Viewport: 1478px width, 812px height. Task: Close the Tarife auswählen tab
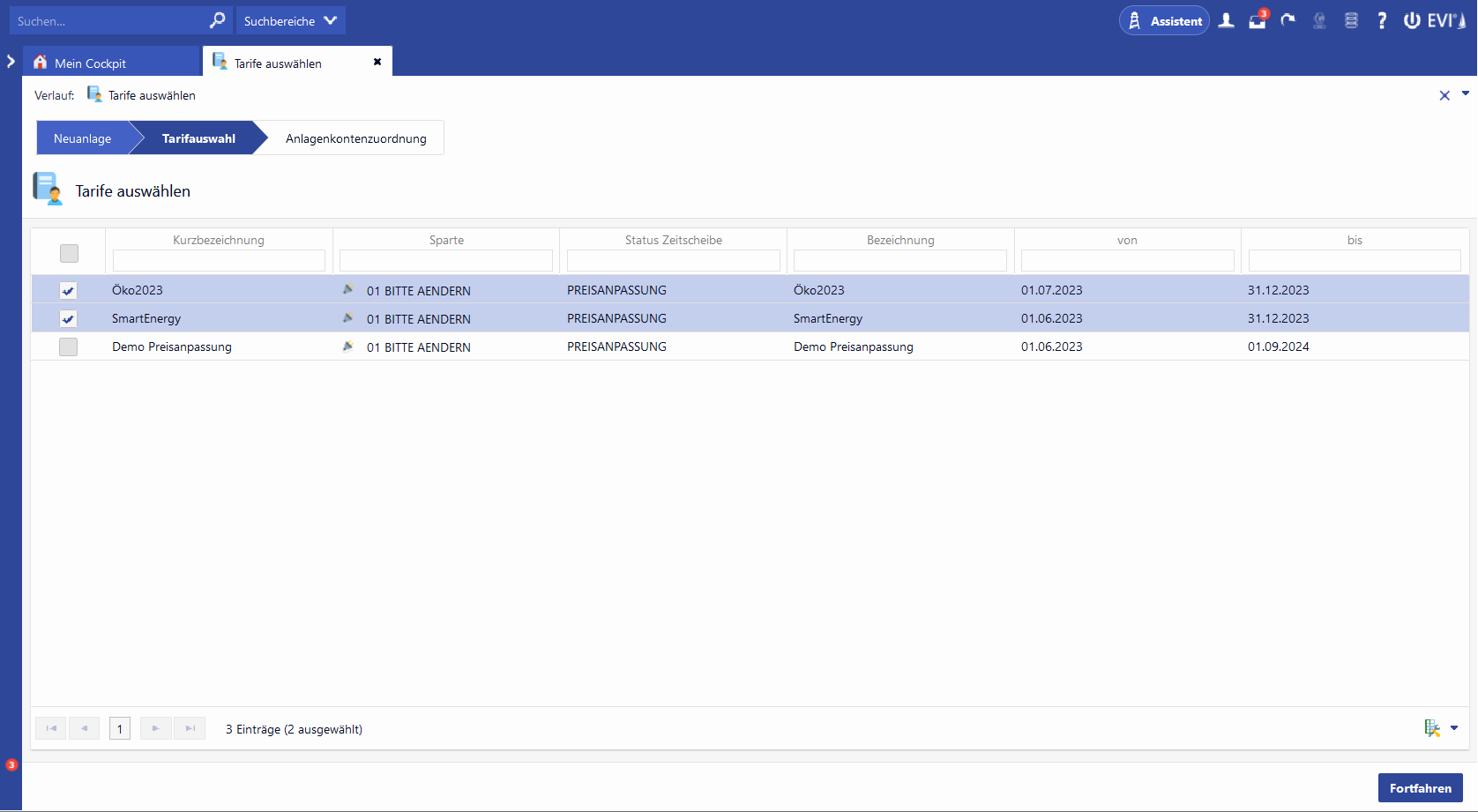click(x=377, y=62)
